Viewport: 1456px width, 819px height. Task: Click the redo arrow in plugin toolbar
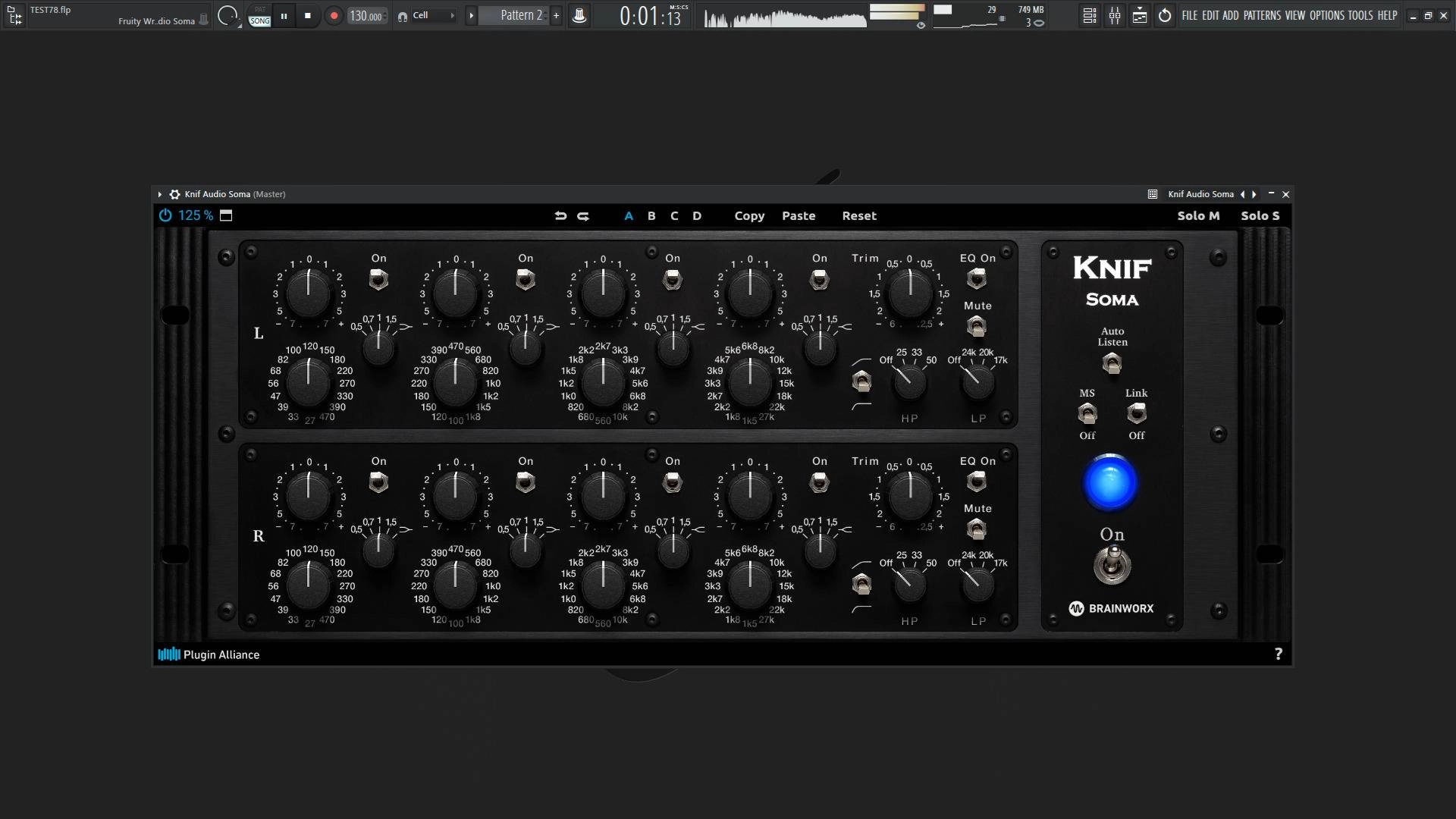tap(583, 216)
